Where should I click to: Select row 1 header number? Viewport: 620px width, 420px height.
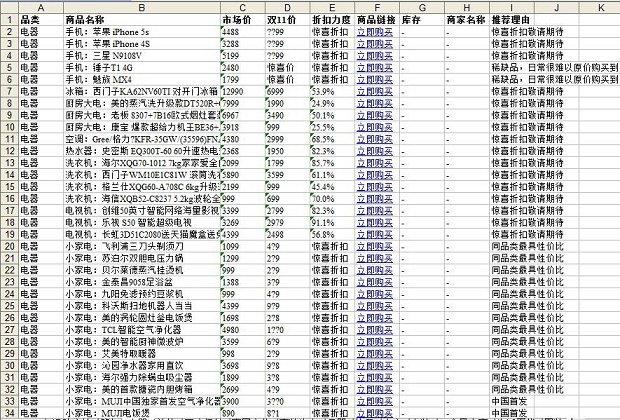tap(9, 20)
